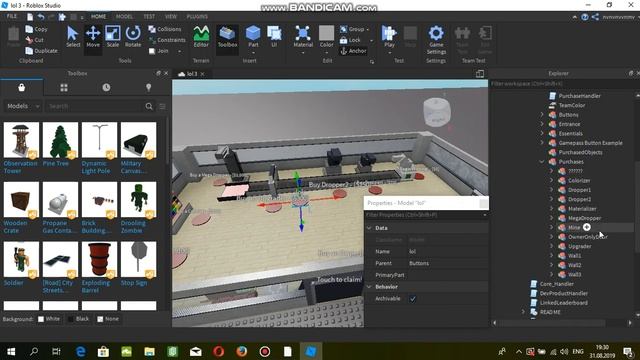Image resolution: width=640 pixels, height=360 pixels.
Task: Open the Windows Start menu
Action: (x=11, y=351)
